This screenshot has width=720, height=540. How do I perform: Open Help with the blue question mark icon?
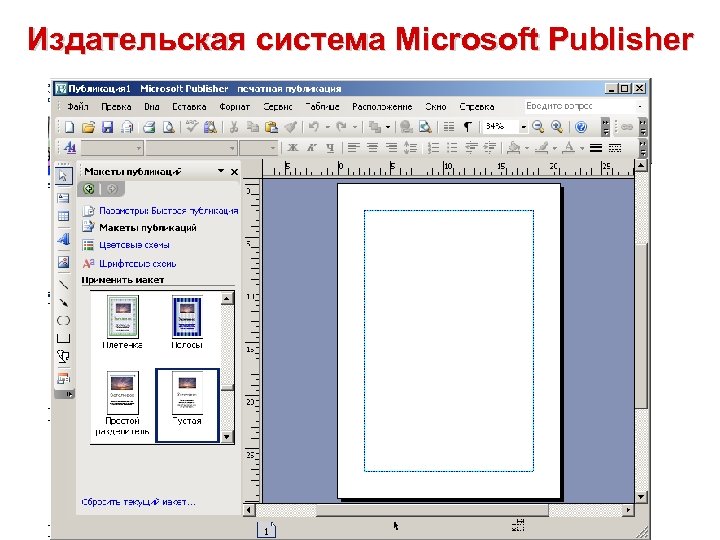click(x=581, y=127)
